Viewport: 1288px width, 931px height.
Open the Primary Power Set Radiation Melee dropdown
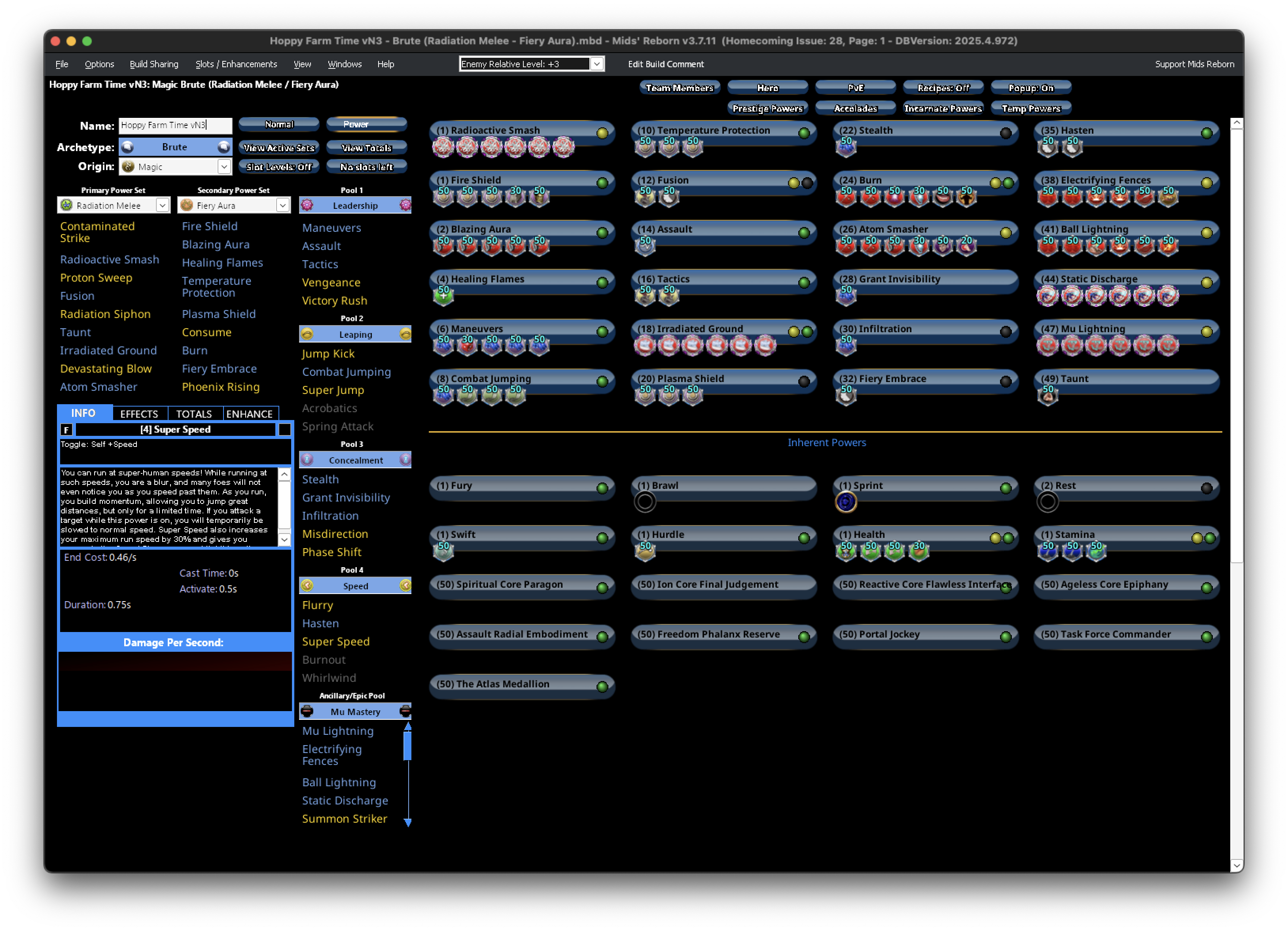(163, 206)
